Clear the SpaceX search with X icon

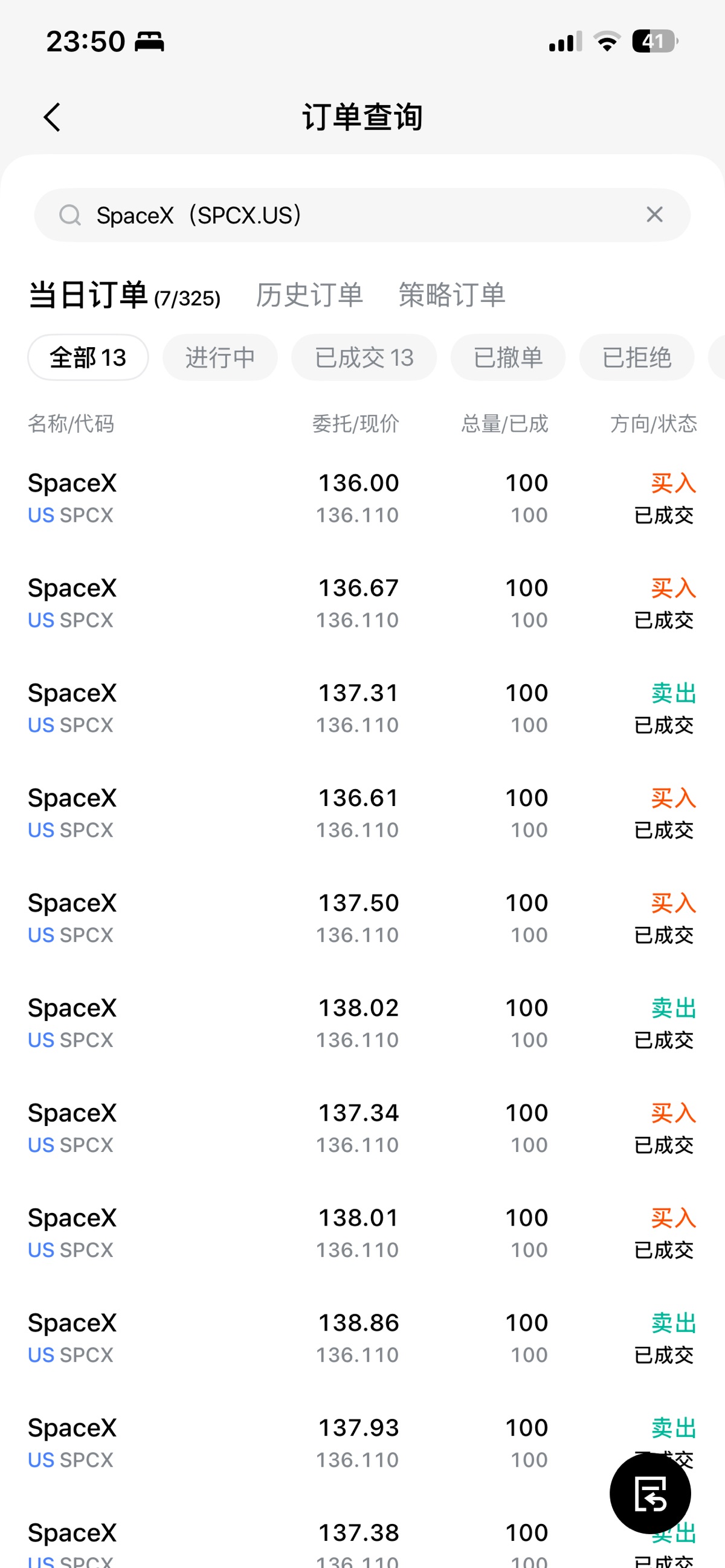pyautogui.click(x=654, y=214)
